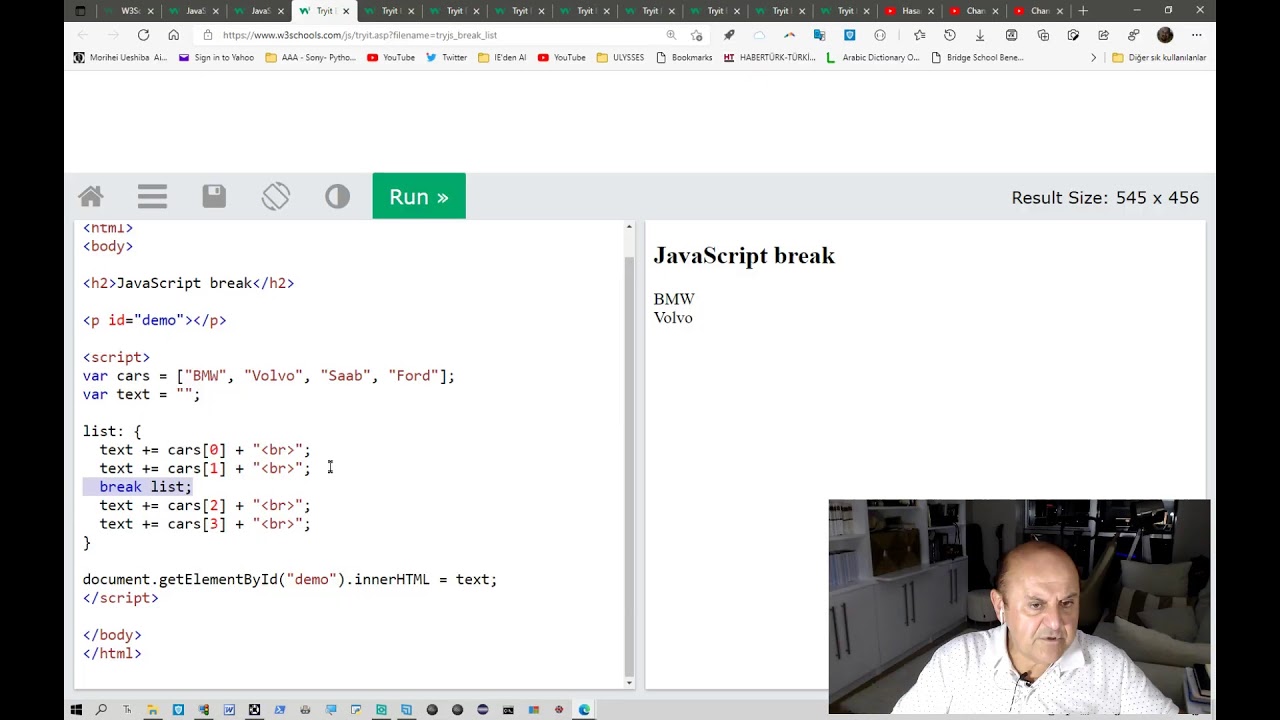The width and height of the screenshot is (1280, 720).
Task: Open the shield extension icon in toolbar
Action: coord(849,35)
